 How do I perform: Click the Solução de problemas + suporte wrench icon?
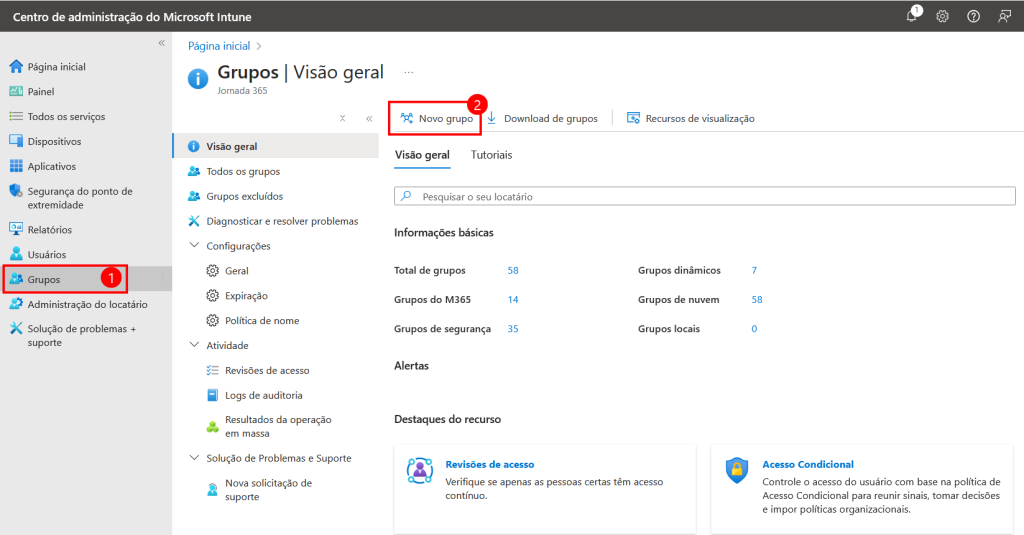click(16, 329)
